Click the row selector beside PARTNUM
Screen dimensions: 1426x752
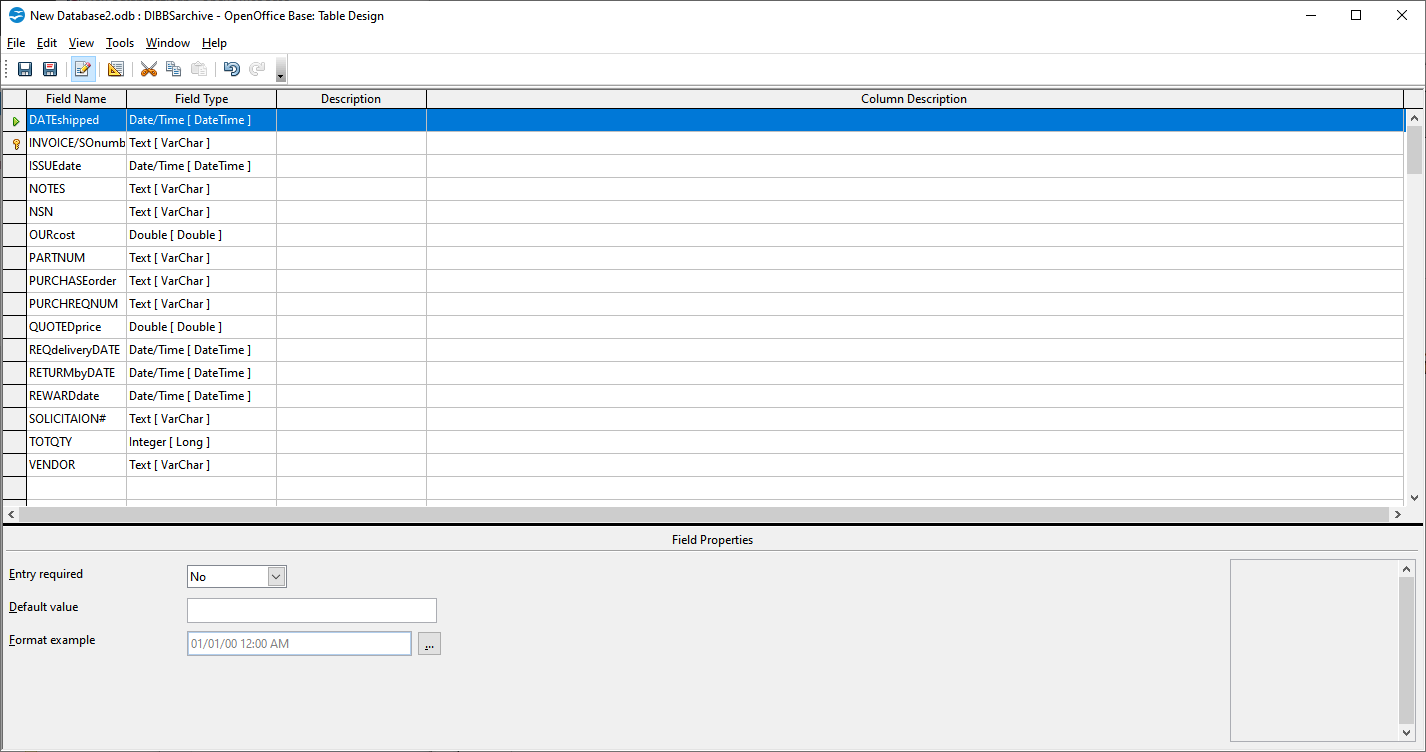[14, 258]
